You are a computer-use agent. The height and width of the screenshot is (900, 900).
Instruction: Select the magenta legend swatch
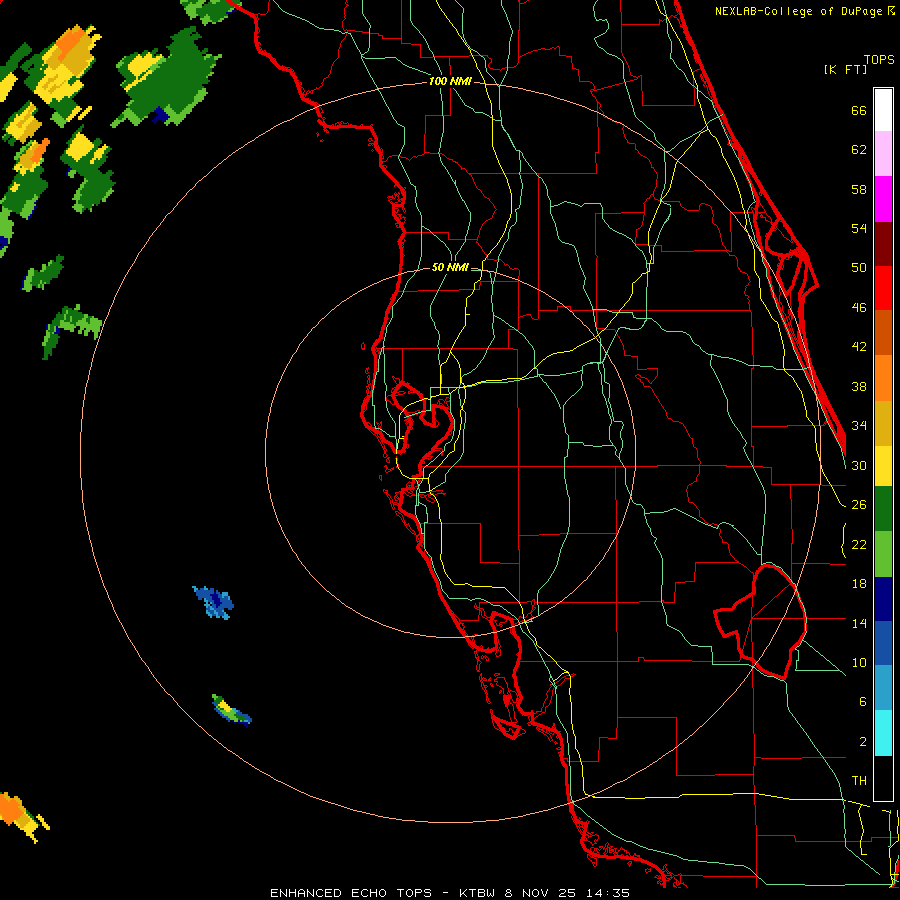point(883,199)
